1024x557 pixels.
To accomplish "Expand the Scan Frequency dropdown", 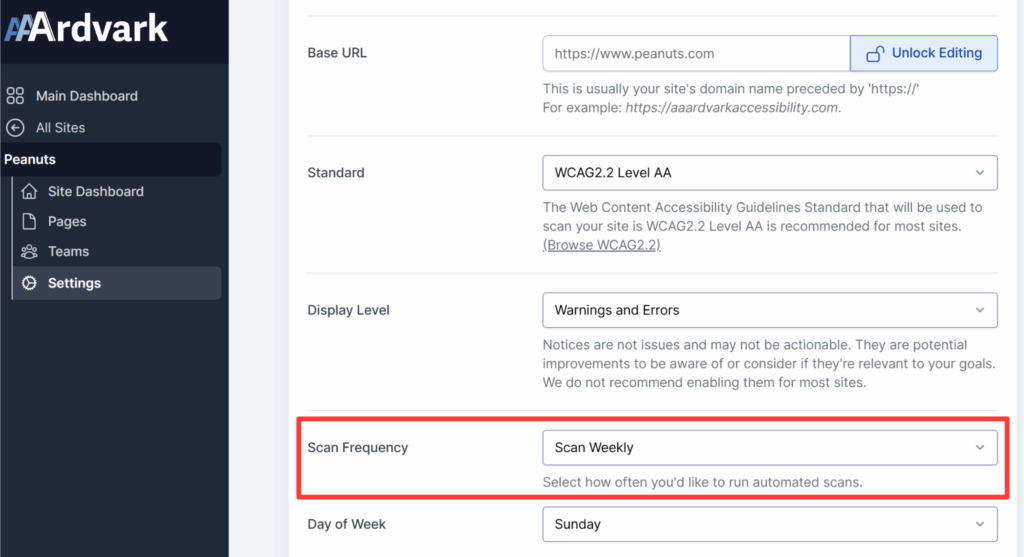I will [x=769, y=448].
